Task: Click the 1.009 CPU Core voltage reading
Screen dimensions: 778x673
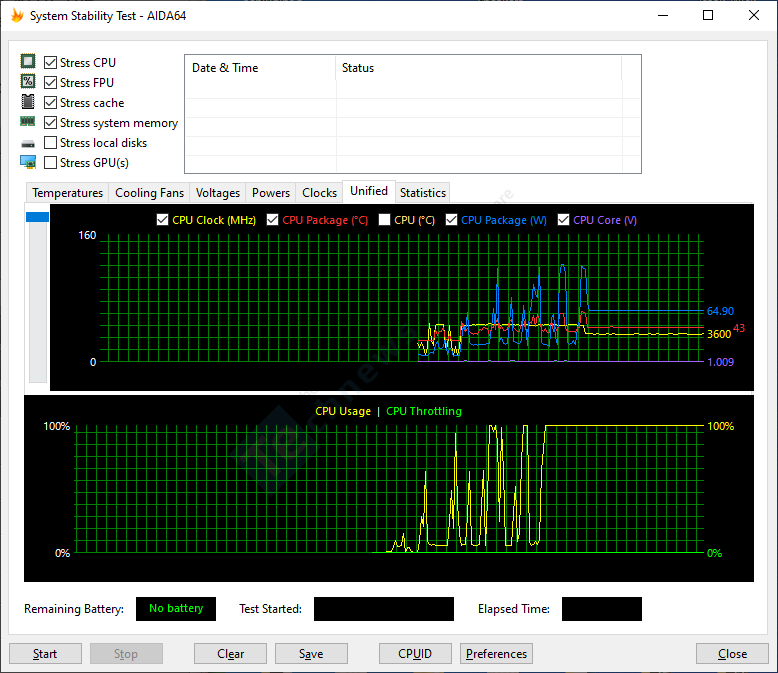Action: click(720, 362)
